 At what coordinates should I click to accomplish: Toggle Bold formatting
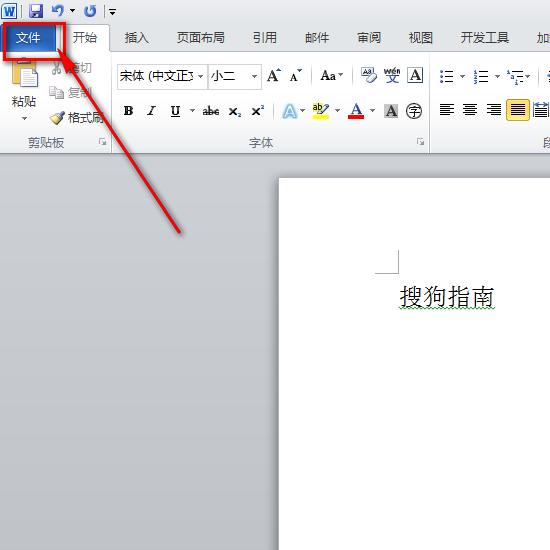coord(128,111)
